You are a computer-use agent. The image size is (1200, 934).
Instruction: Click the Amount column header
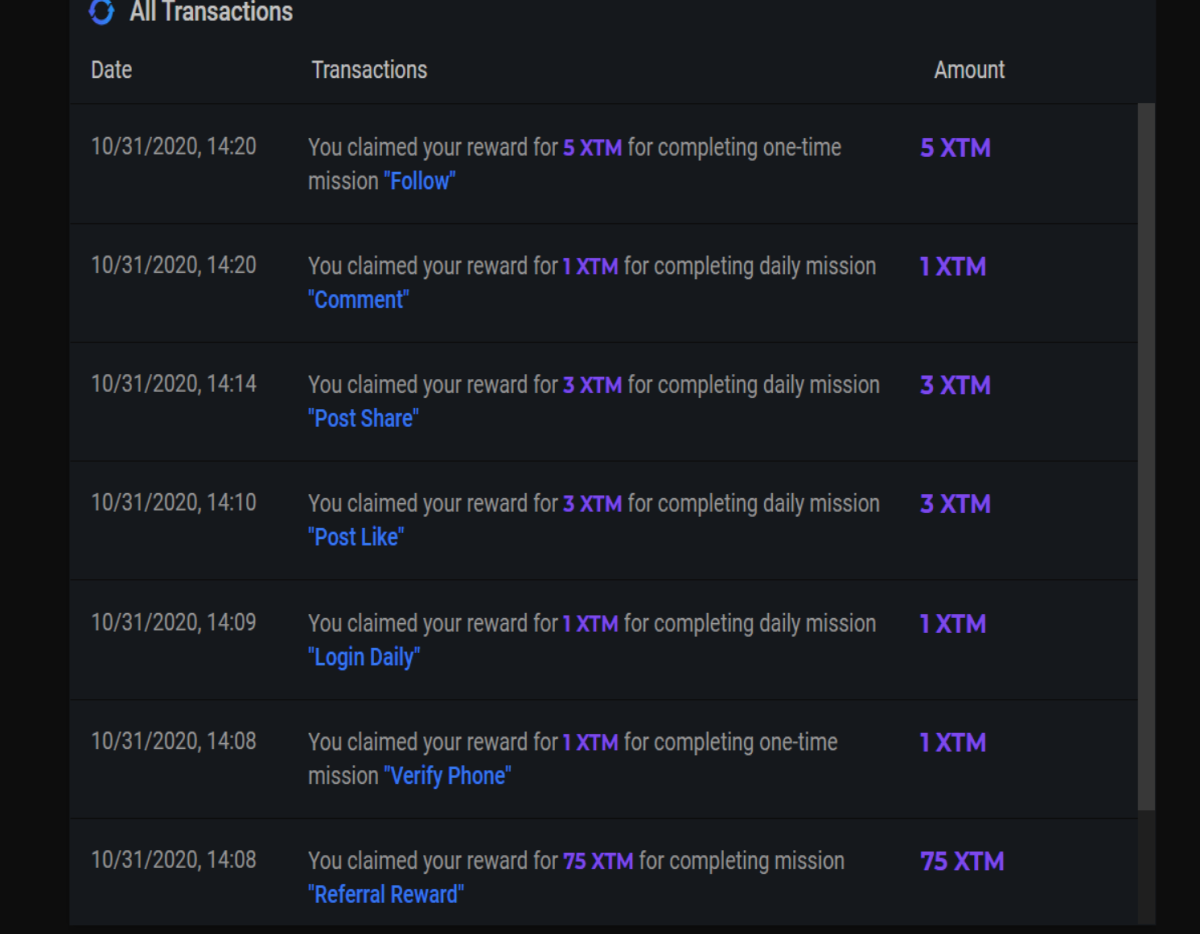click(x=969, y=70)
